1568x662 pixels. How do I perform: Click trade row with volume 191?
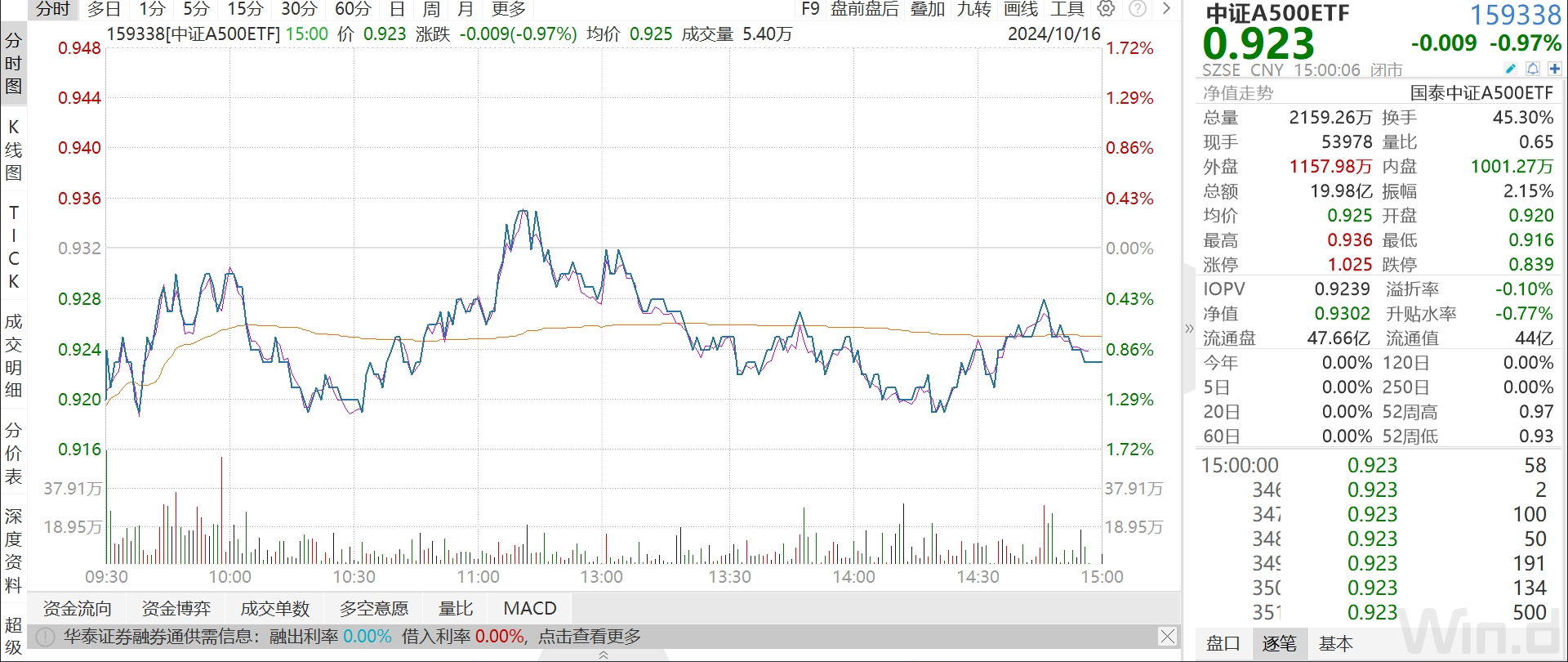[1379, 563]
